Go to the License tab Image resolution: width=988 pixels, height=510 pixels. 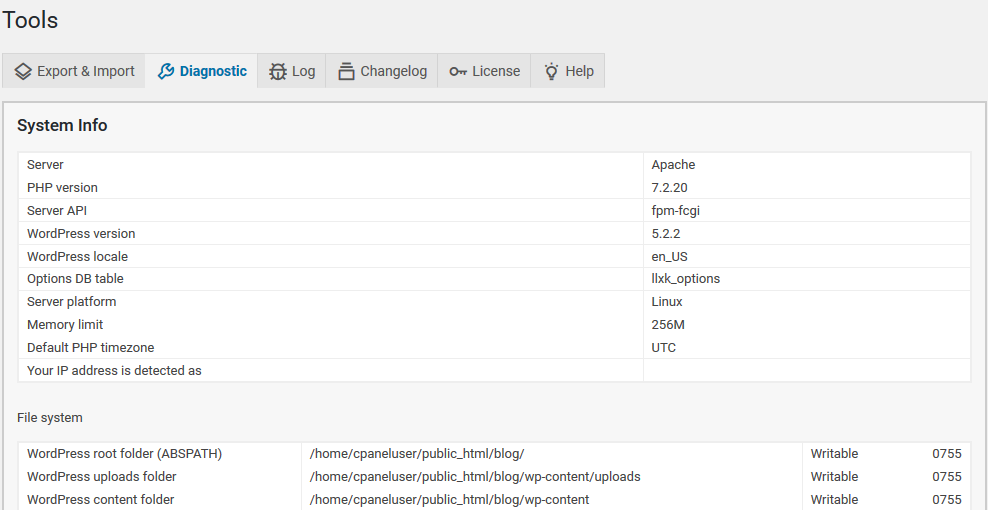point(496,71)
